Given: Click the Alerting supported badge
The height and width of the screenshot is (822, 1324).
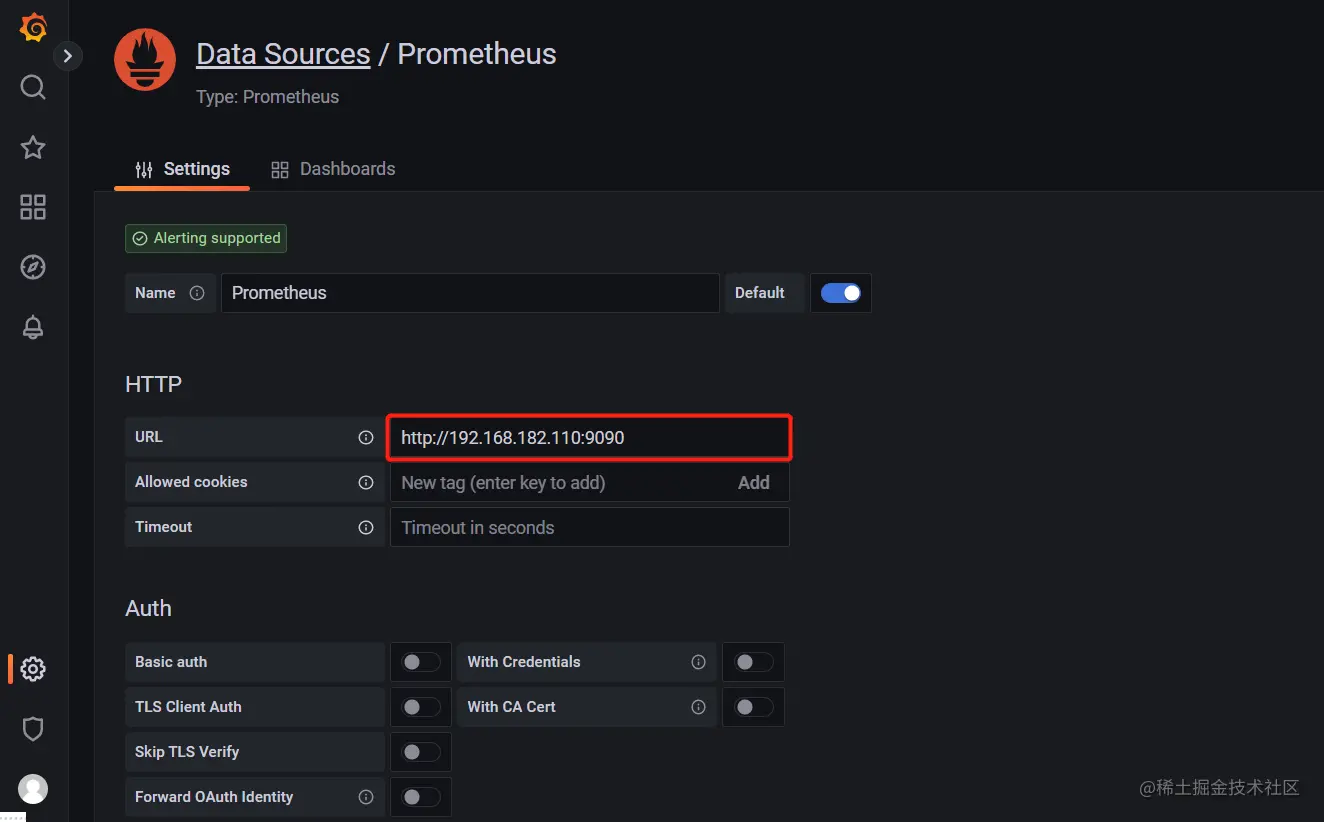Looking at the screenshot, I should click(206, 238).
